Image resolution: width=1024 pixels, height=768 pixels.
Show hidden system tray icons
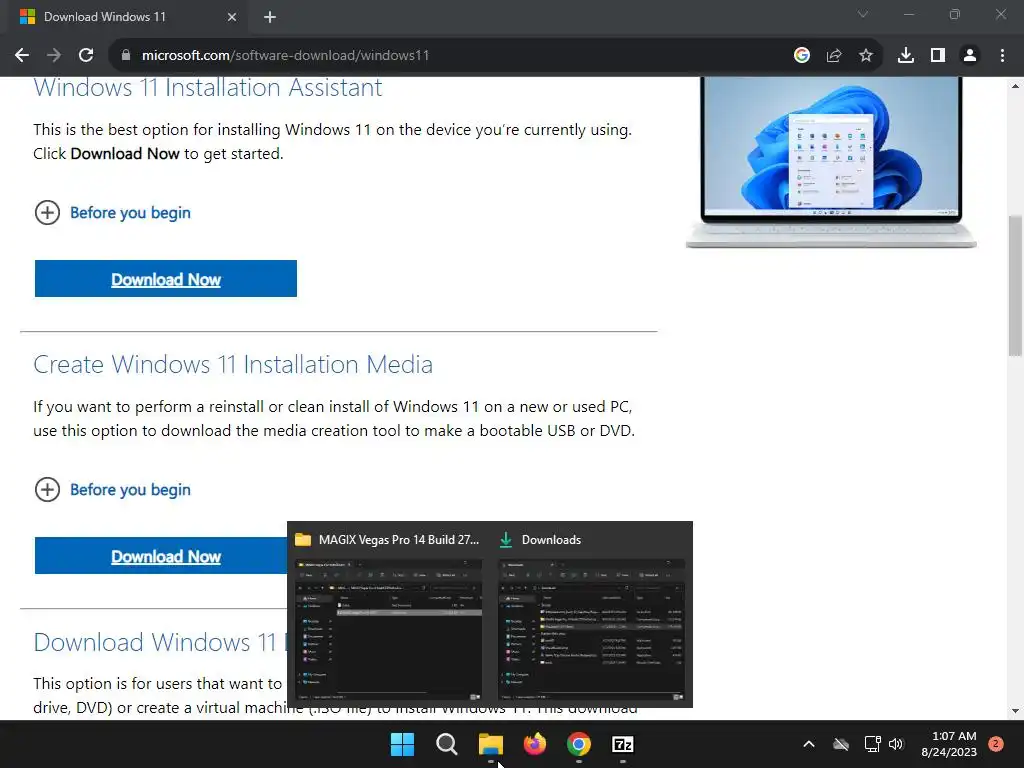(808, 744)
